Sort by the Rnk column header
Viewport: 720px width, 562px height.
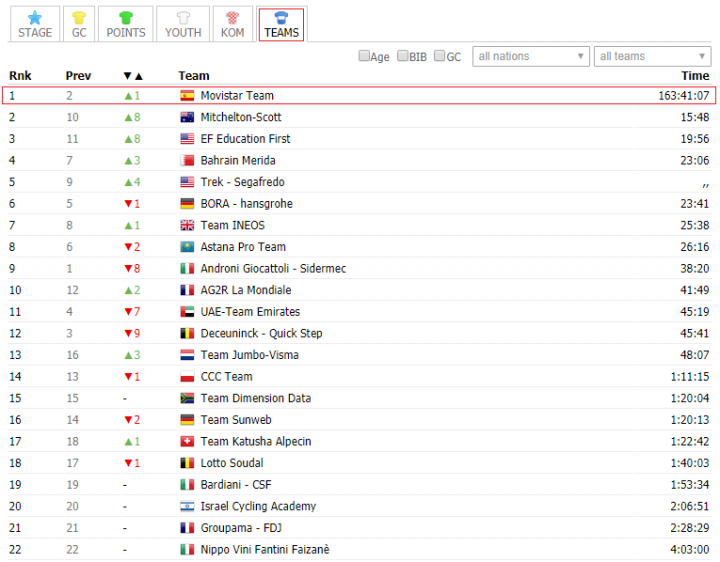point(20,76)
